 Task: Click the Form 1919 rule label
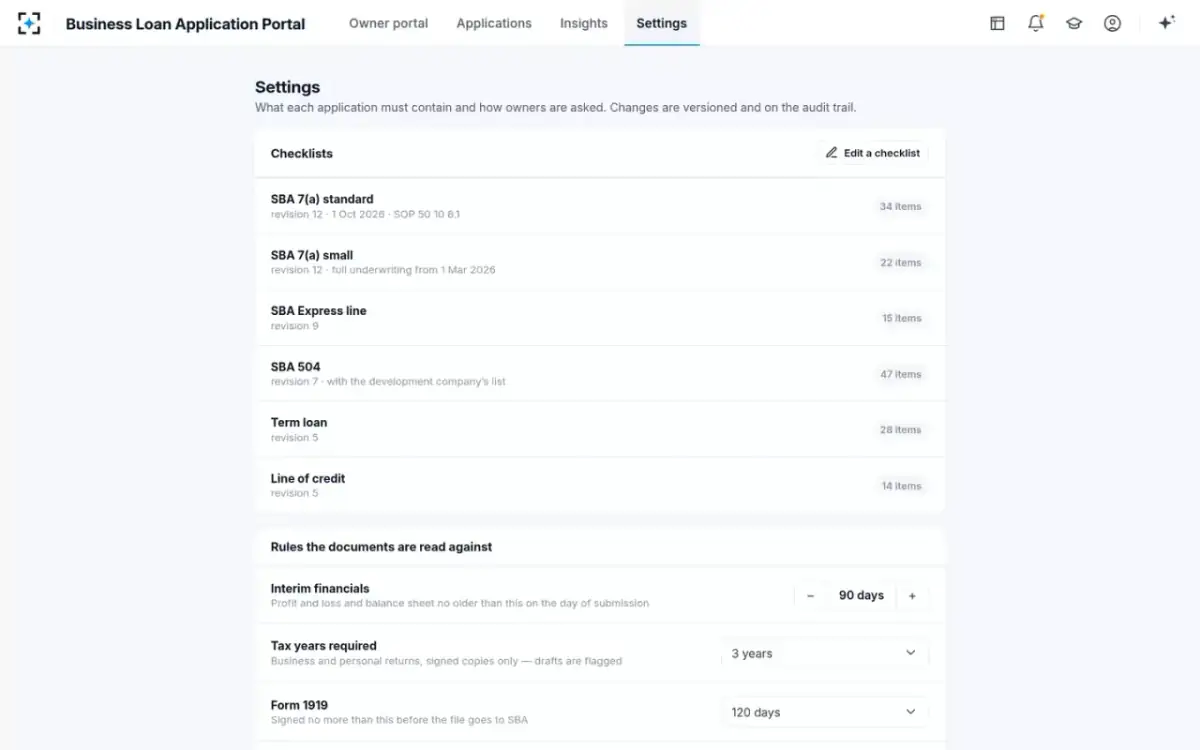(299, 705)
